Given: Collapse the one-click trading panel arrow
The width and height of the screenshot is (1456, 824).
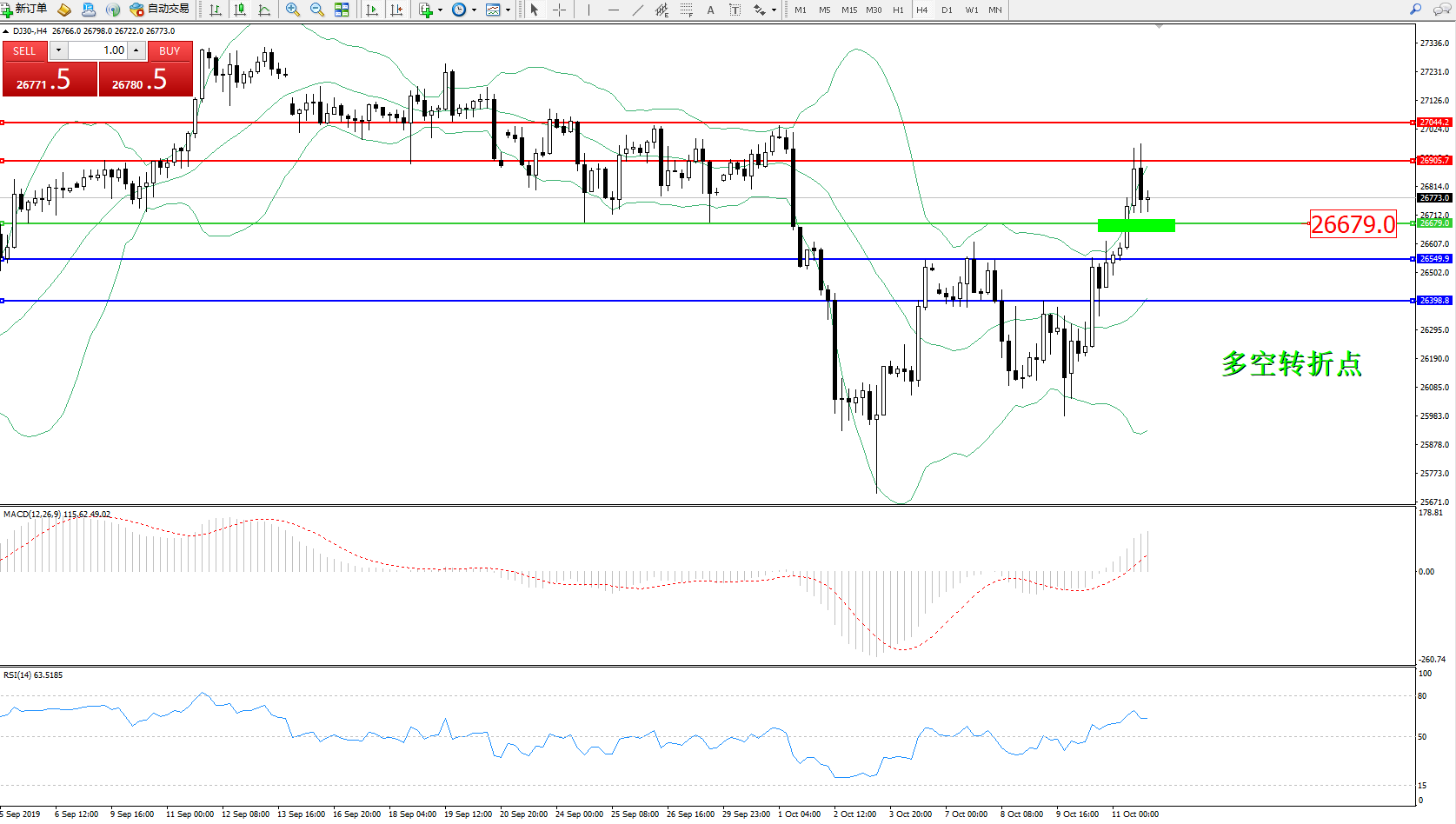Looking at the screenshot, I should point(5,31).
